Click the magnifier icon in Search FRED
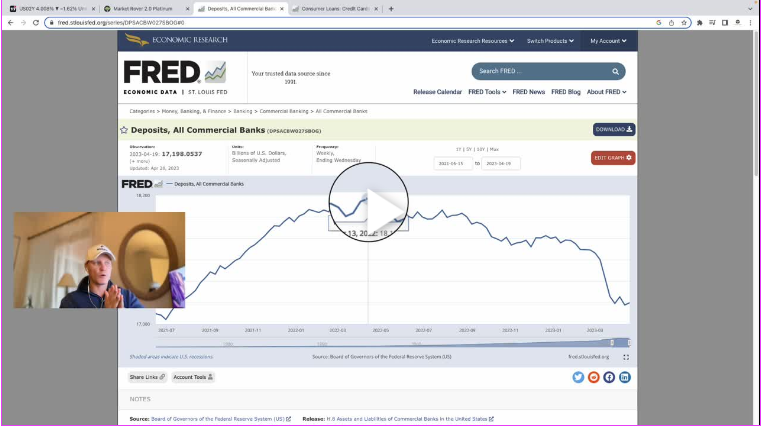The height and width of the screenshot is (426, 761). pyautogui.click(x=615, y=71)
